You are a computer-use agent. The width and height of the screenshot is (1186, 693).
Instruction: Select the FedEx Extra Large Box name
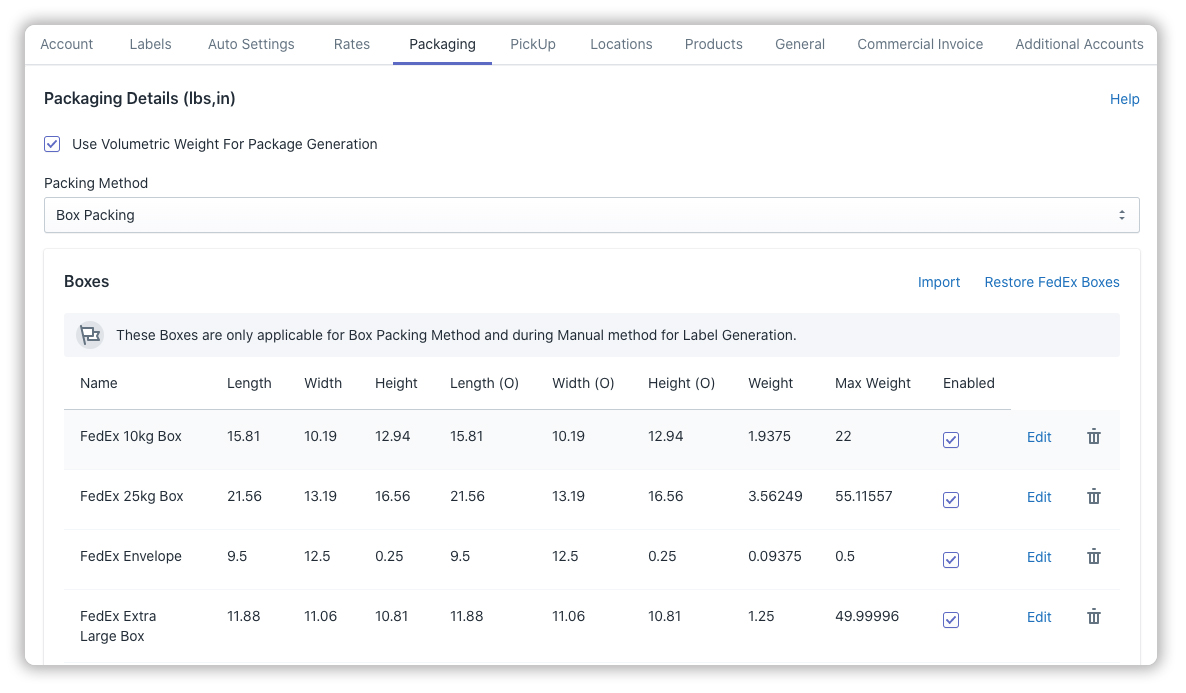tap(118, 626)
